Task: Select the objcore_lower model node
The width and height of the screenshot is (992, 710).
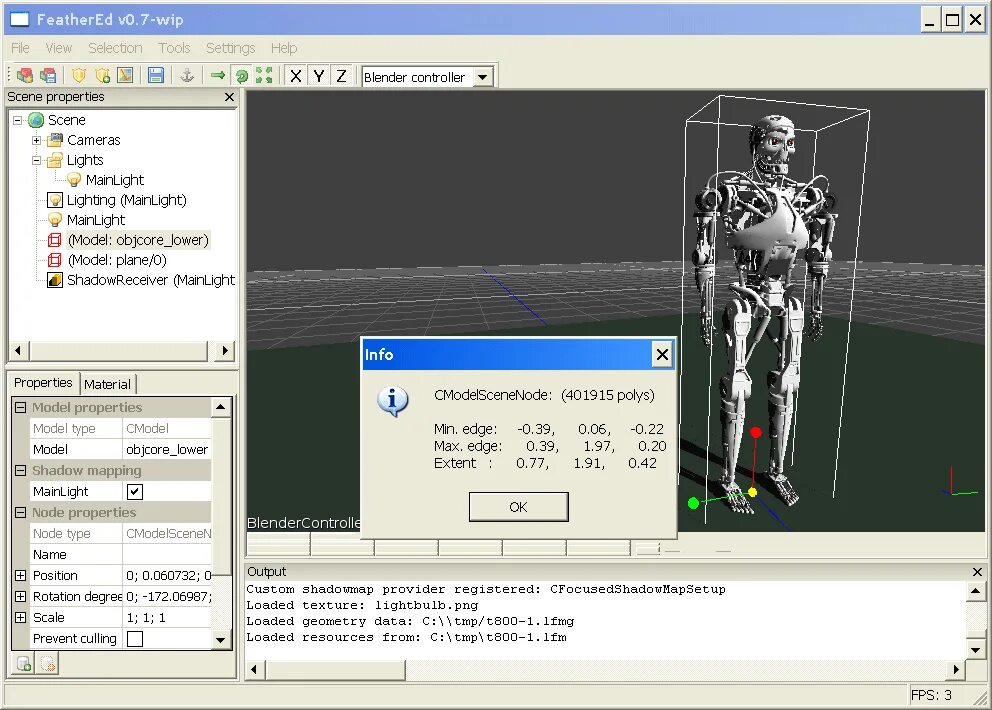Action: [x=138, y=240]
